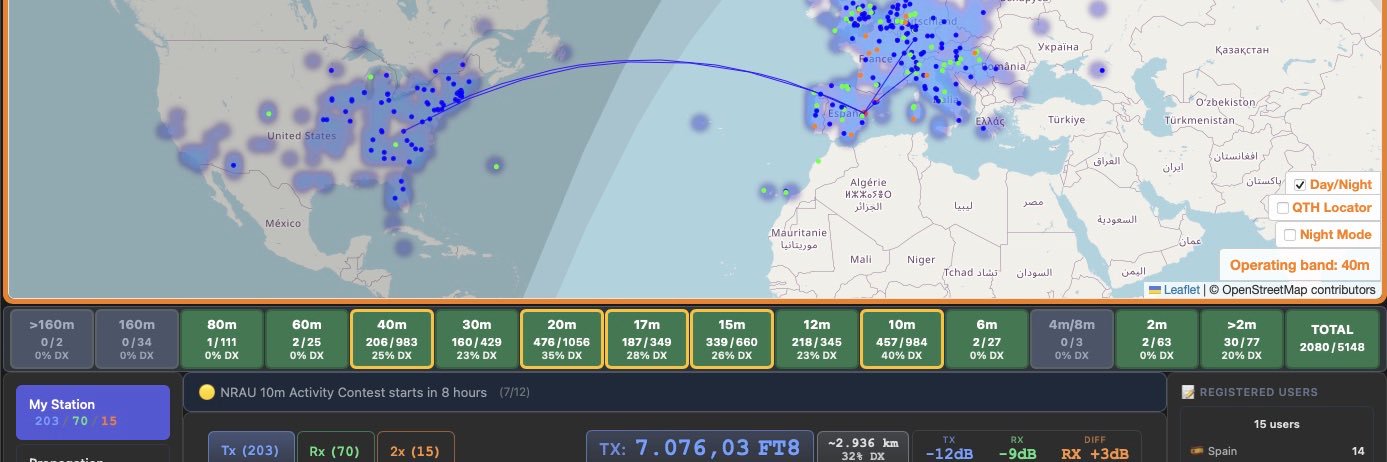This screenshot has height=462, width=1387.
Task: Click the RX -9dB value
Action: tap(1016, 454)
